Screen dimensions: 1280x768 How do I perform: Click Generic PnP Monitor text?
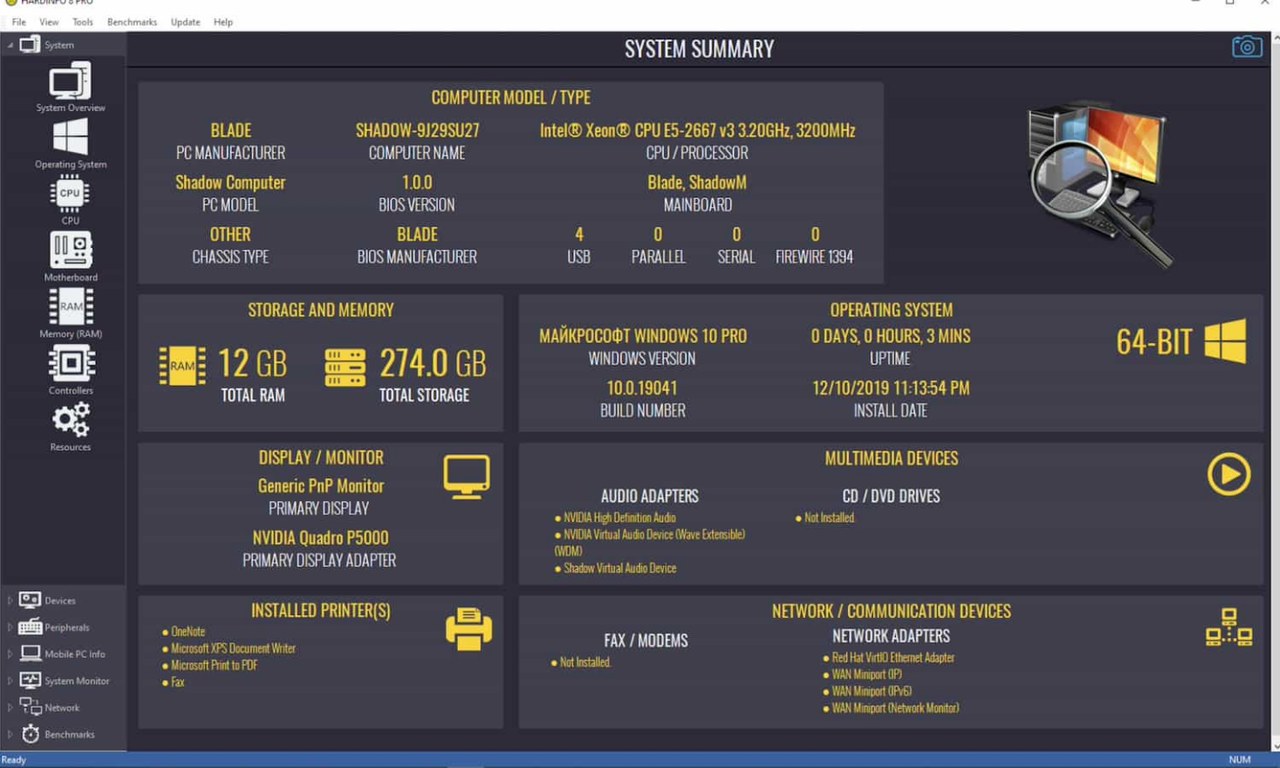click(x=320, y=486)
